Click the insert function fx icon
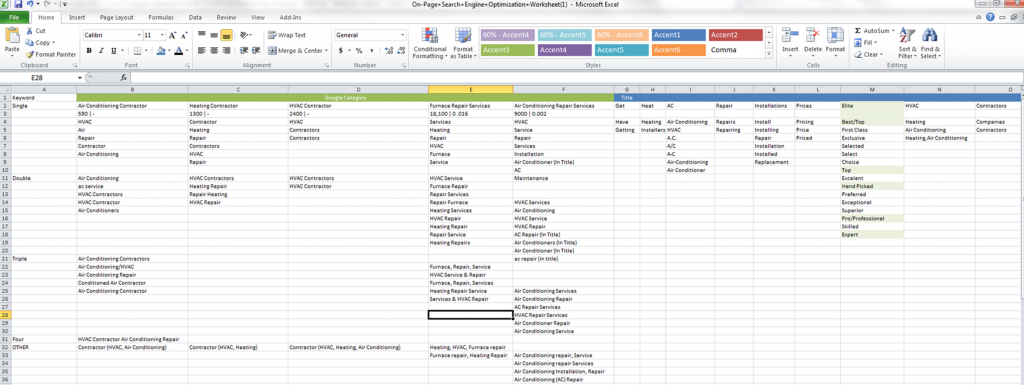The width and height of the screenshot is (1024, 385). [x=123, y=77]
